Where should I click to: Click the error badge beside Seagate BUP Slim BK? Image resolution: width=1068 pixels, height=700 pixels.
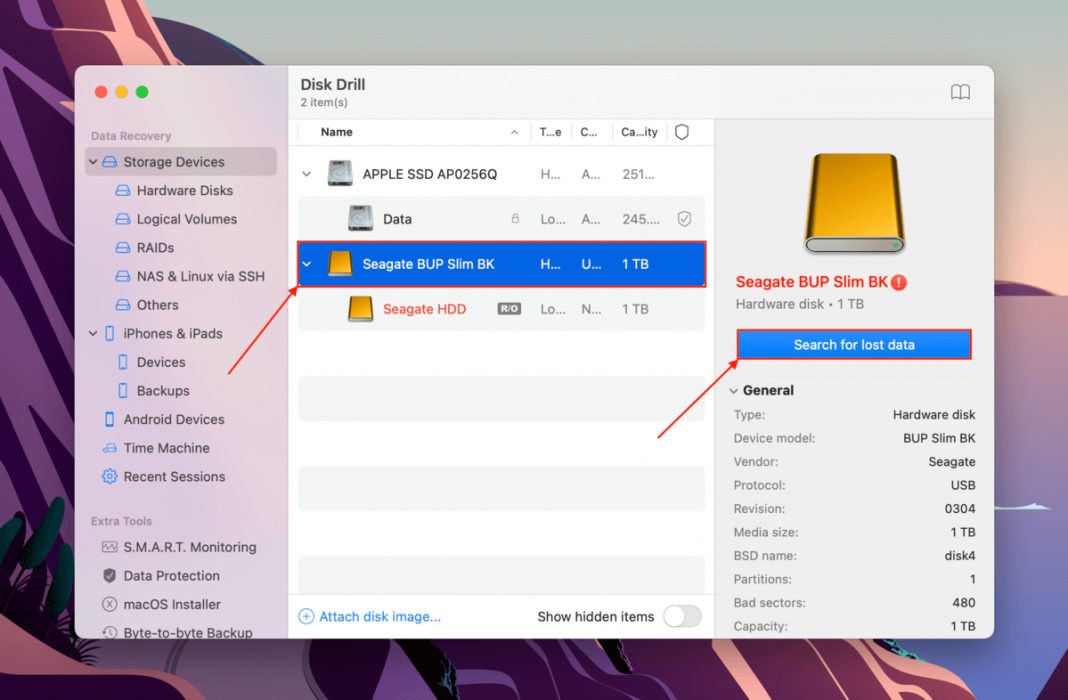pyautogui.click(x=899, y=282)
